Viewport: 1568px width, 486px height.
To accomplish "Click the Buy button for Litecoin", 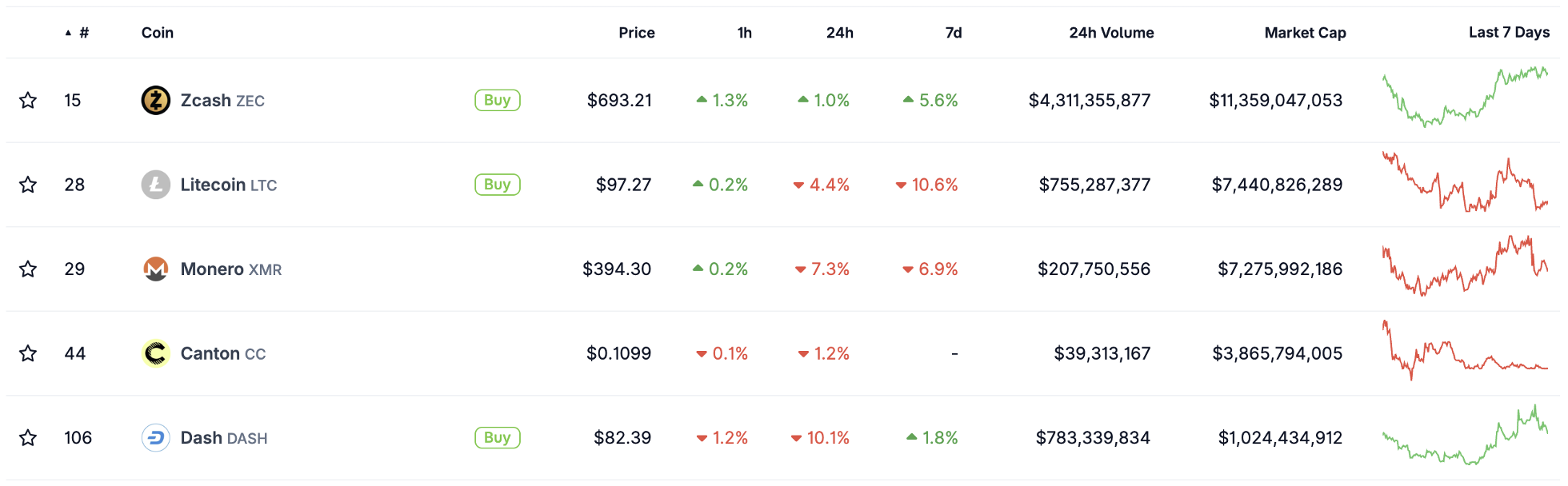I will (x=497, y=185).
